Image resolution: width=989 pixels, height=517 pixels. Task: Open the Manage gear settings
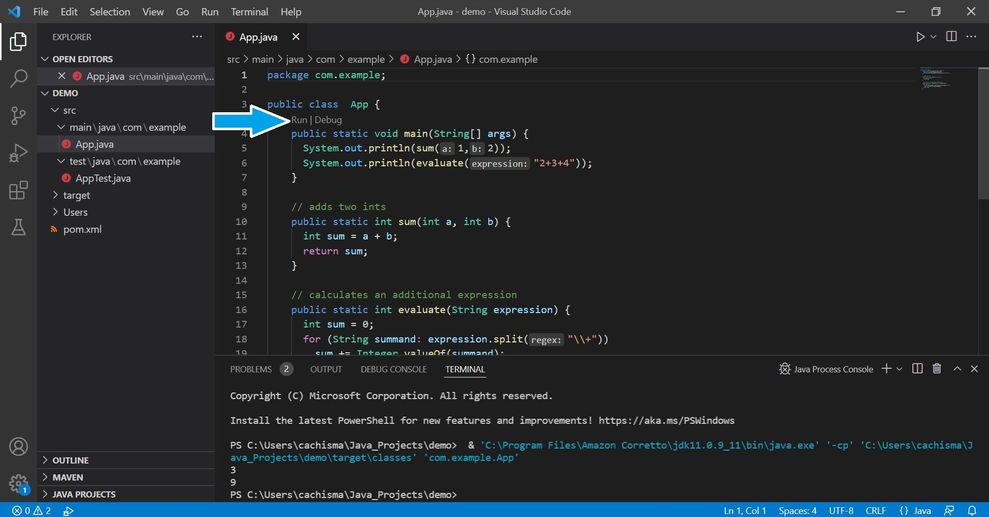point(18,484)
